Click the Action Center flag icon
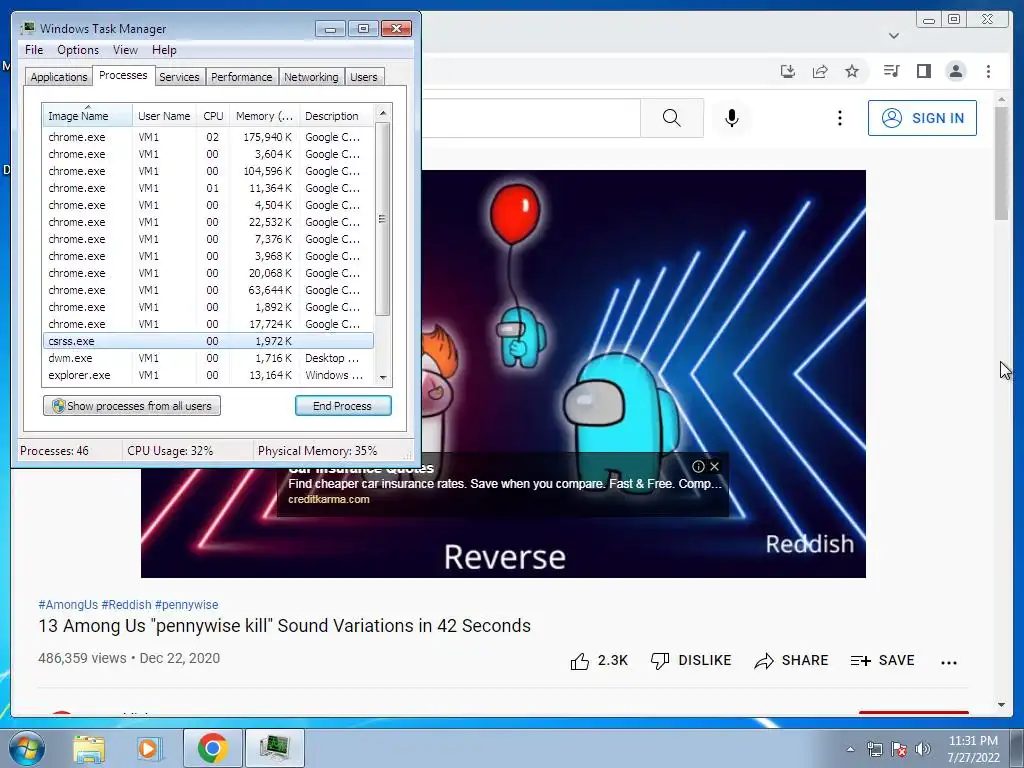 click(899, 749)
